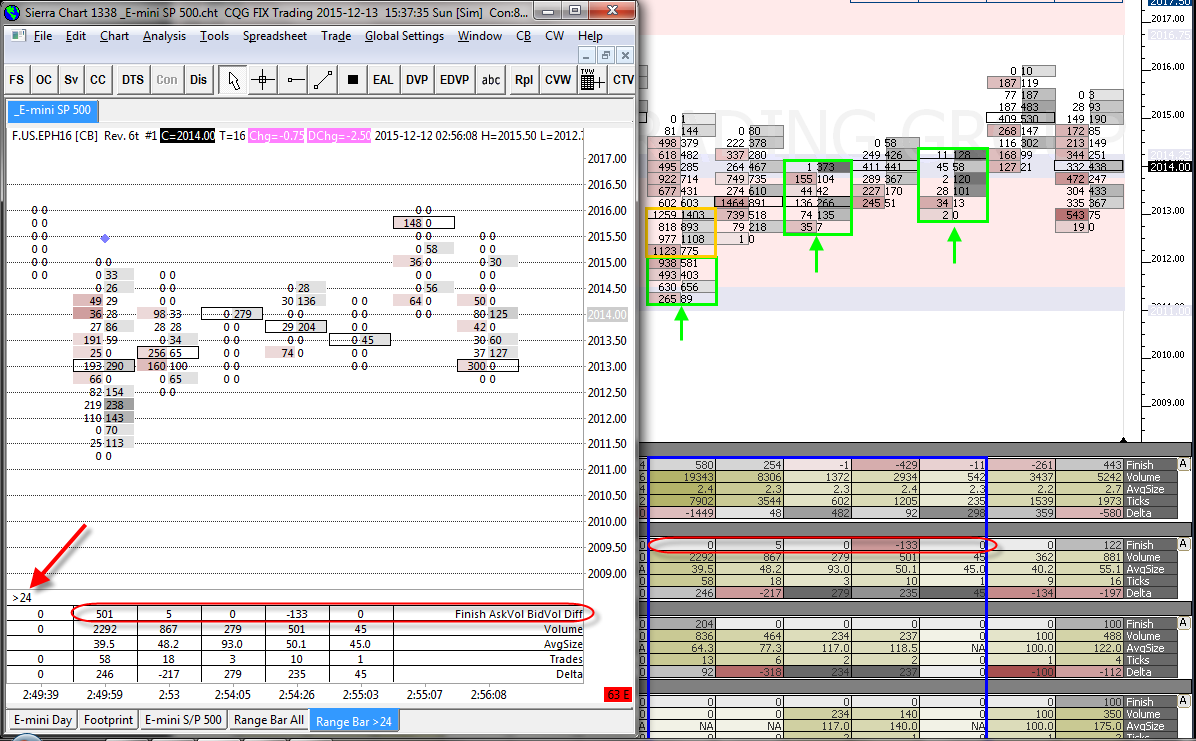
Task: Click the 2:54:26 time label
Action: pos(297,694)
